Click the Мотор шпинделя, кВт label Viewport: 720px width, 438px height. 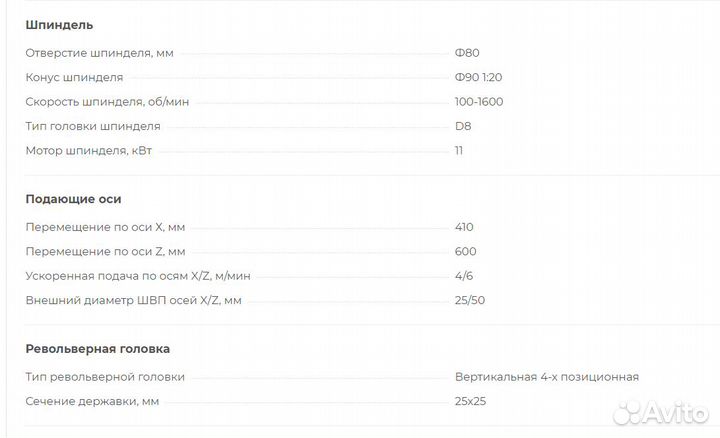tap(89, 151)
